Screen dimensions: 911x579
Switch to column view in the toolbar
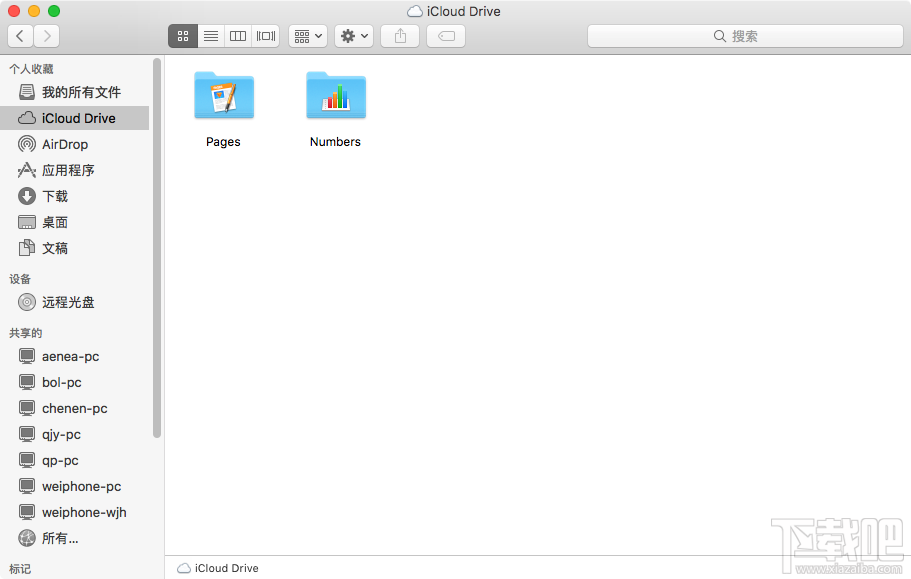coord(238,36)
